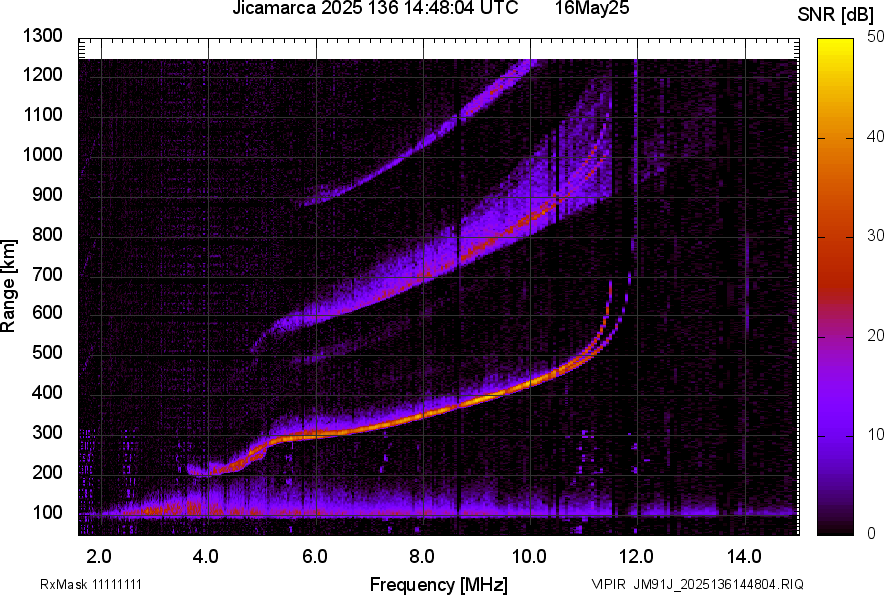884x595 pixels.
Task: Click the file name "JM91J_2025136144804.RIQ"
Action: [718, 584]
